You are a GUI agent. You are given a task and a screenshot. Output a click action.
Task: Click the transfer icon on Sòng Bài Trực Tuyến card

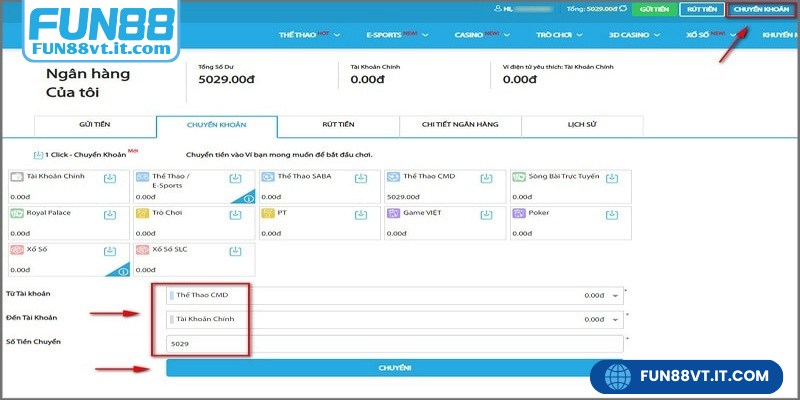click(612, 179)
